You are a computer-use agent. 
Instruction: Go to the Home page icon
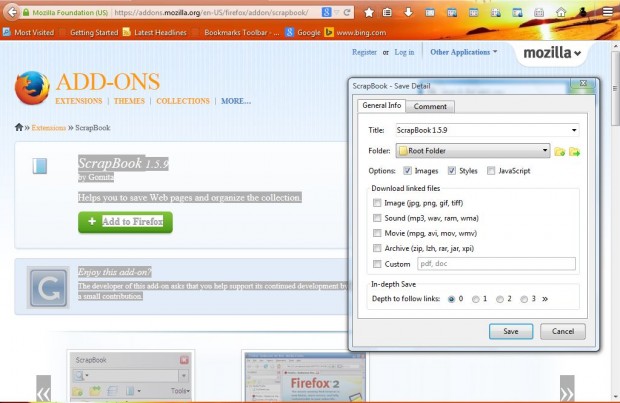click(561, 13)
